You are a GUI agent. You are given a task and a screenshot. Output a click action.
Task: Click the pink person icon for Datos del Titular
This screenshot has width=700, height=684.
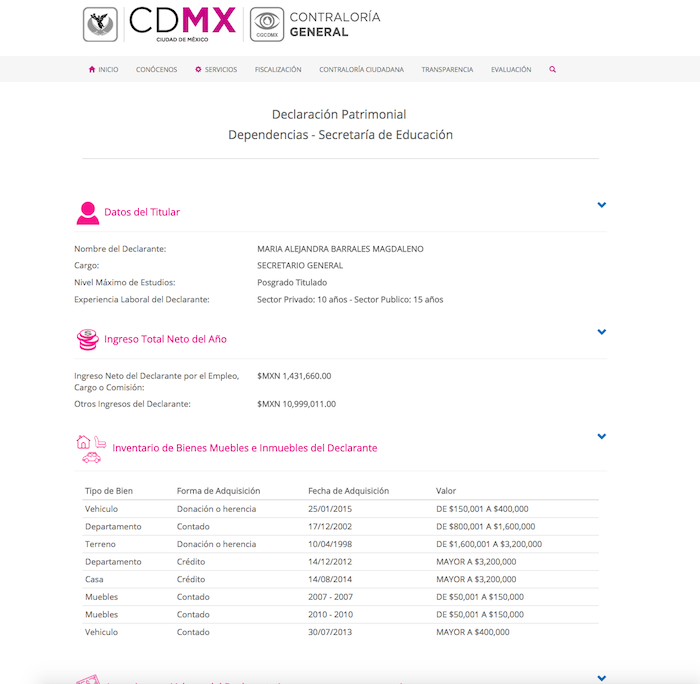coord(88,212)
